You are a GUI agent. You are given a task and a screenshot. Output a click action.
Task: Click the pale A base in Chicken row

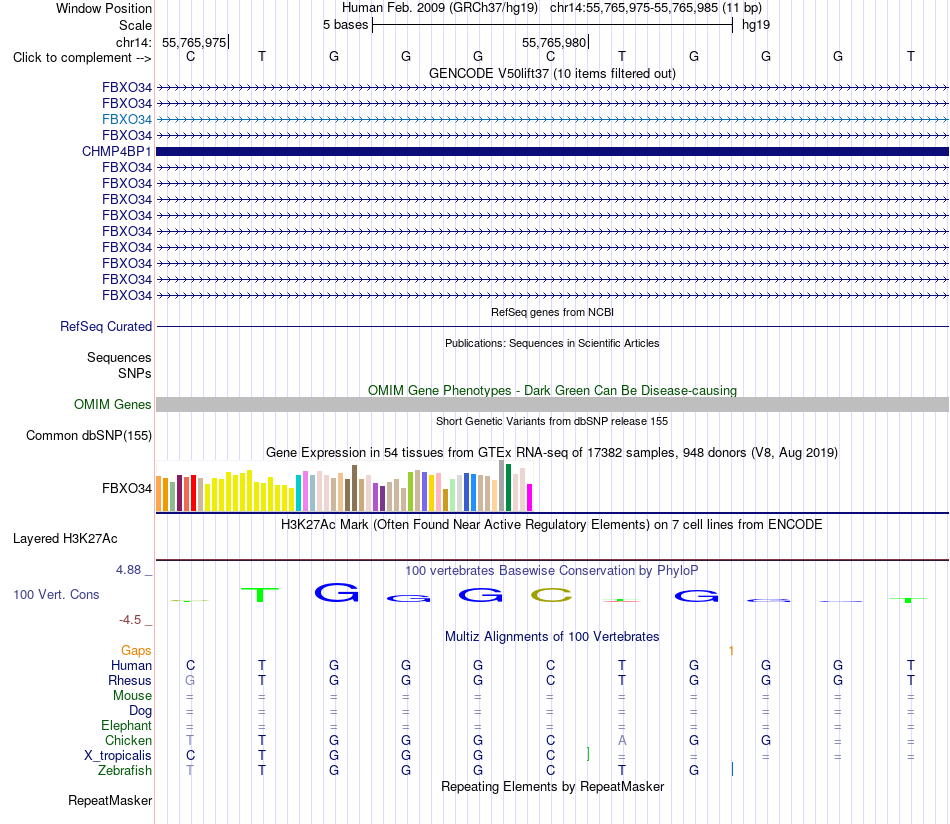click(622, 740)
